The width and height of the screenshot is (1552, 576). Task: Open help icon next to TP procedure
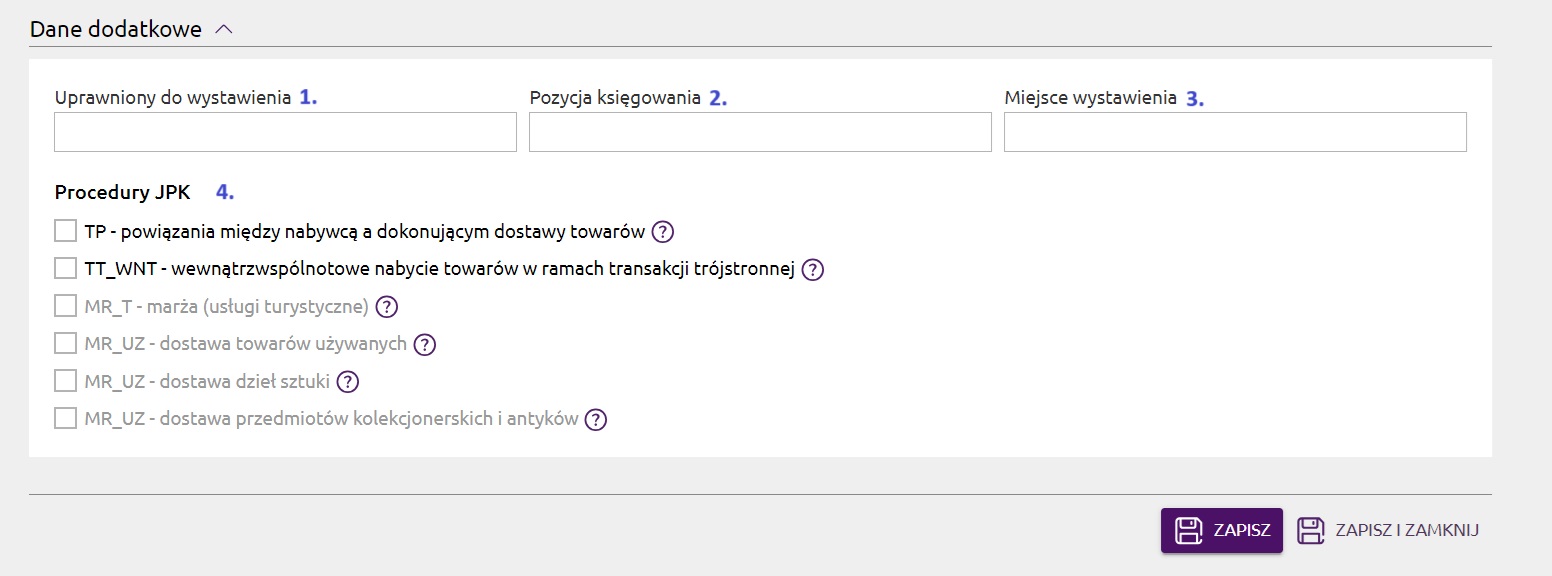point(662,232)
